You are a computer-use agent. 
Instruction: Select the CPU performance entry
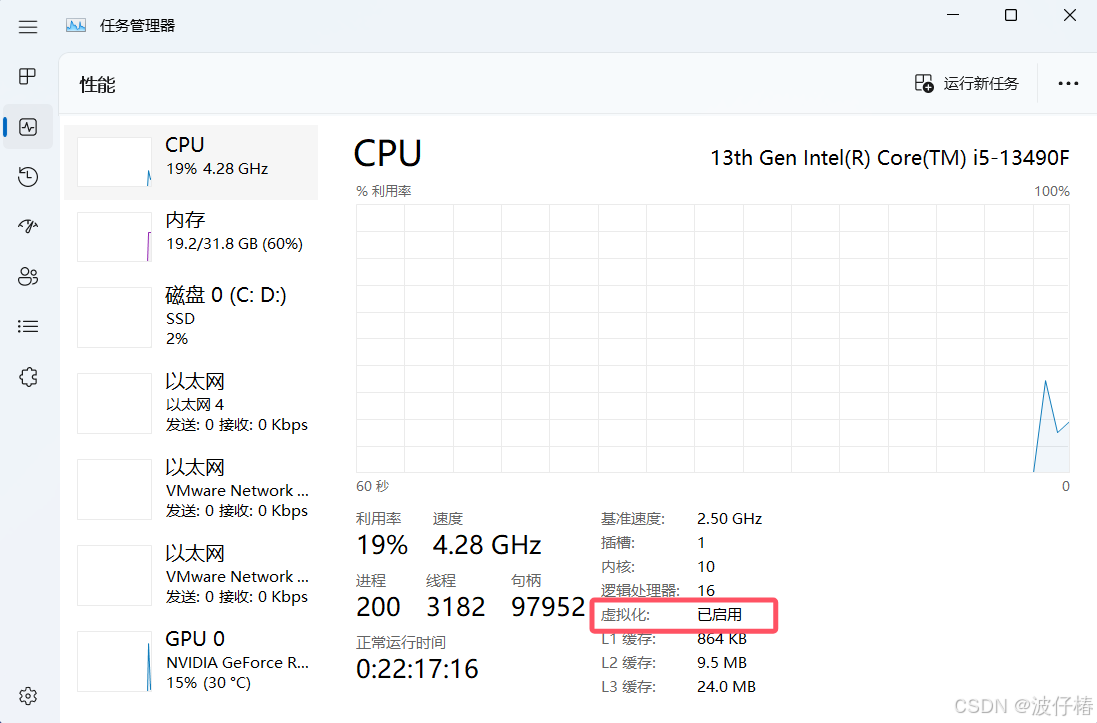[x=191, y=162]
